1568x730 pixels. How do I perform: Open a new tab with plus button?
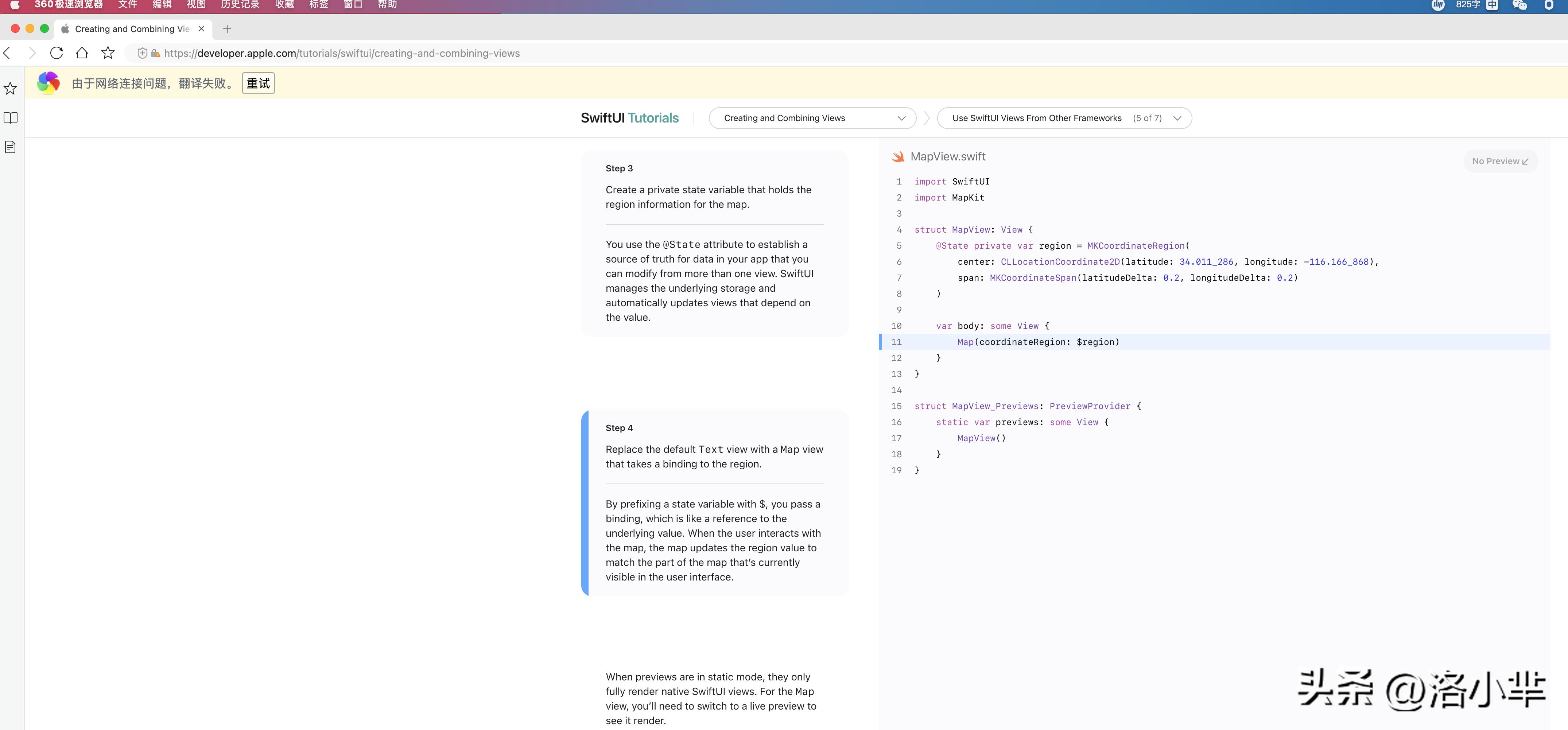(x=227, y=28)
